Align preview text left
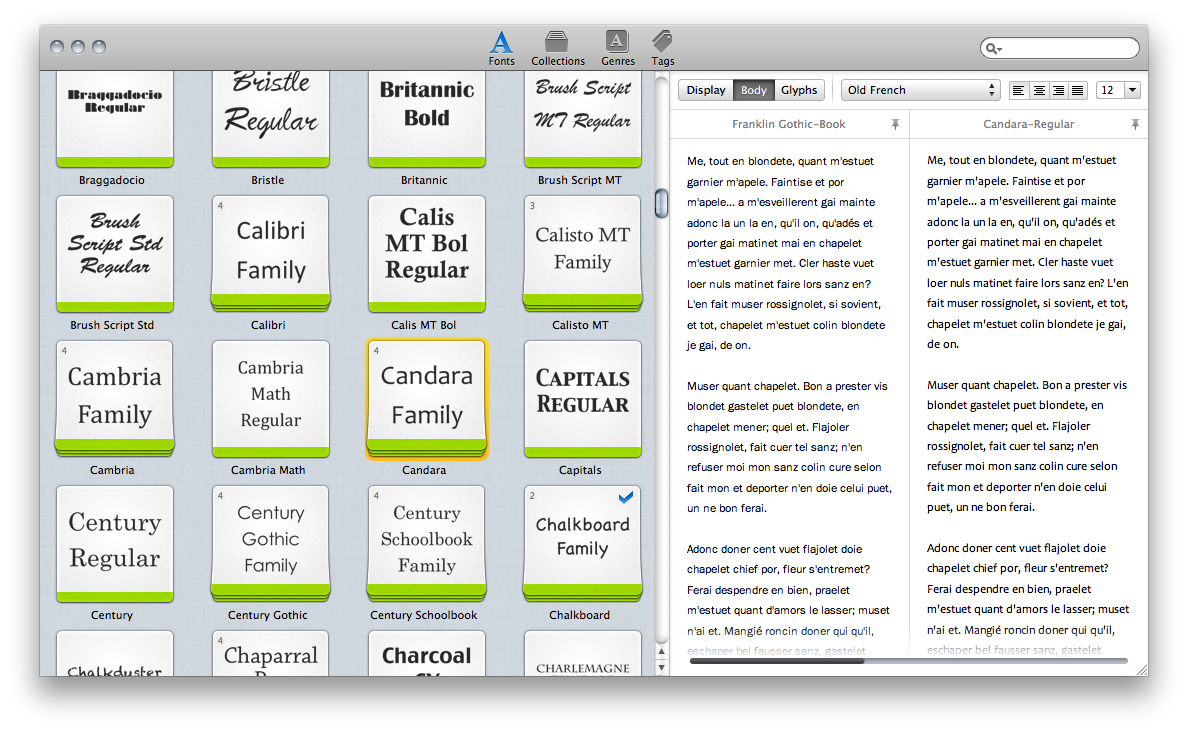Image resolution: width=1188 pixels, height=731 pixels. pos(1019,90)
